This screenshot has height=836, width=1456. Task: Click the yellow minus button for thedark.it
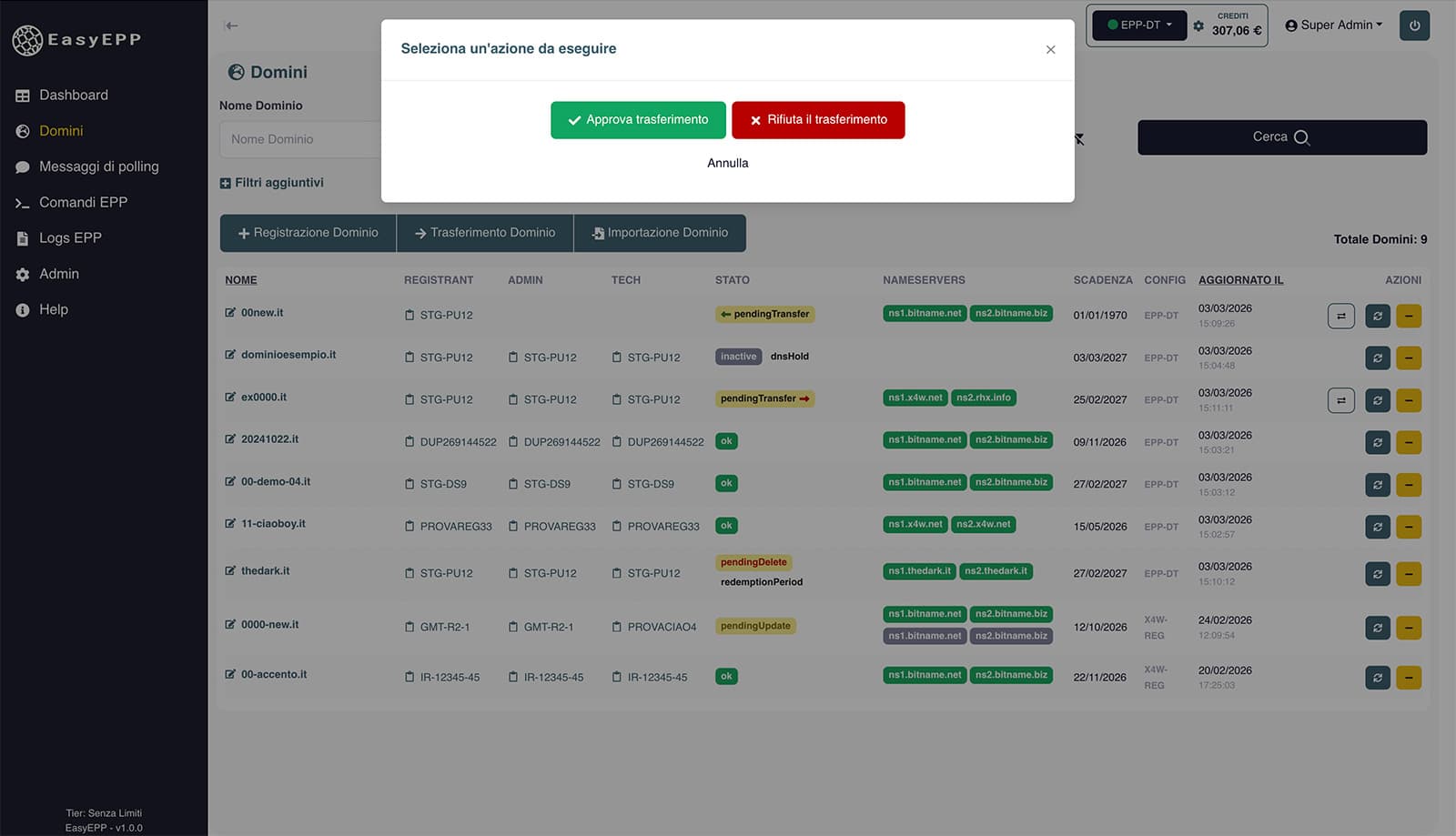click(1409, 574)
